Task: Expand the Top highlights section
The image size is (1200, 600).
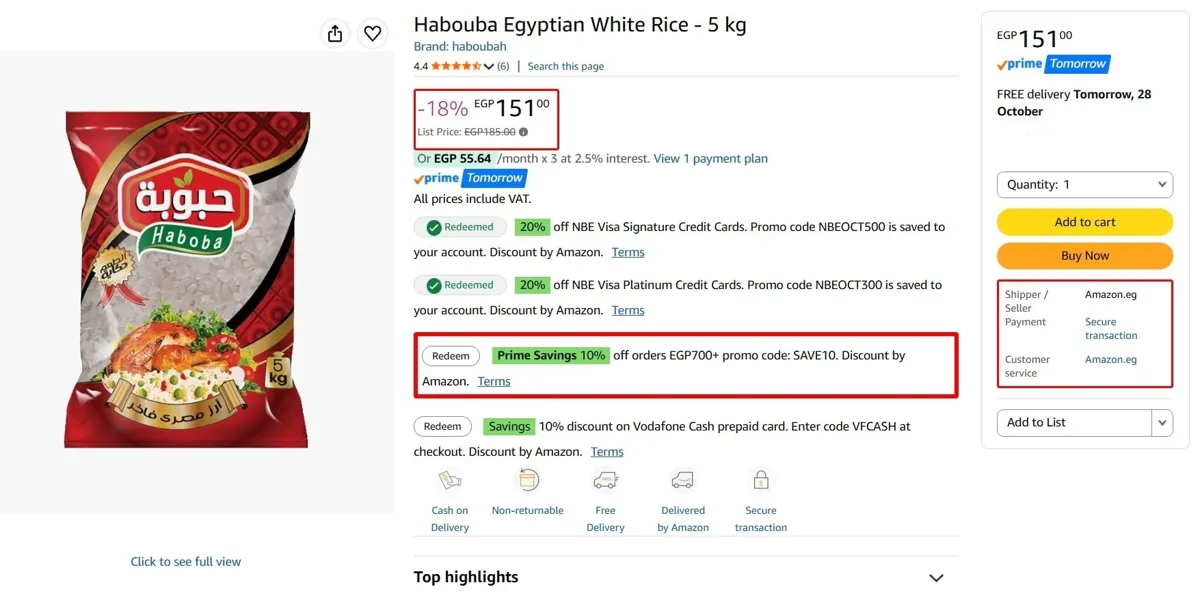Action: tap(936, 578)
